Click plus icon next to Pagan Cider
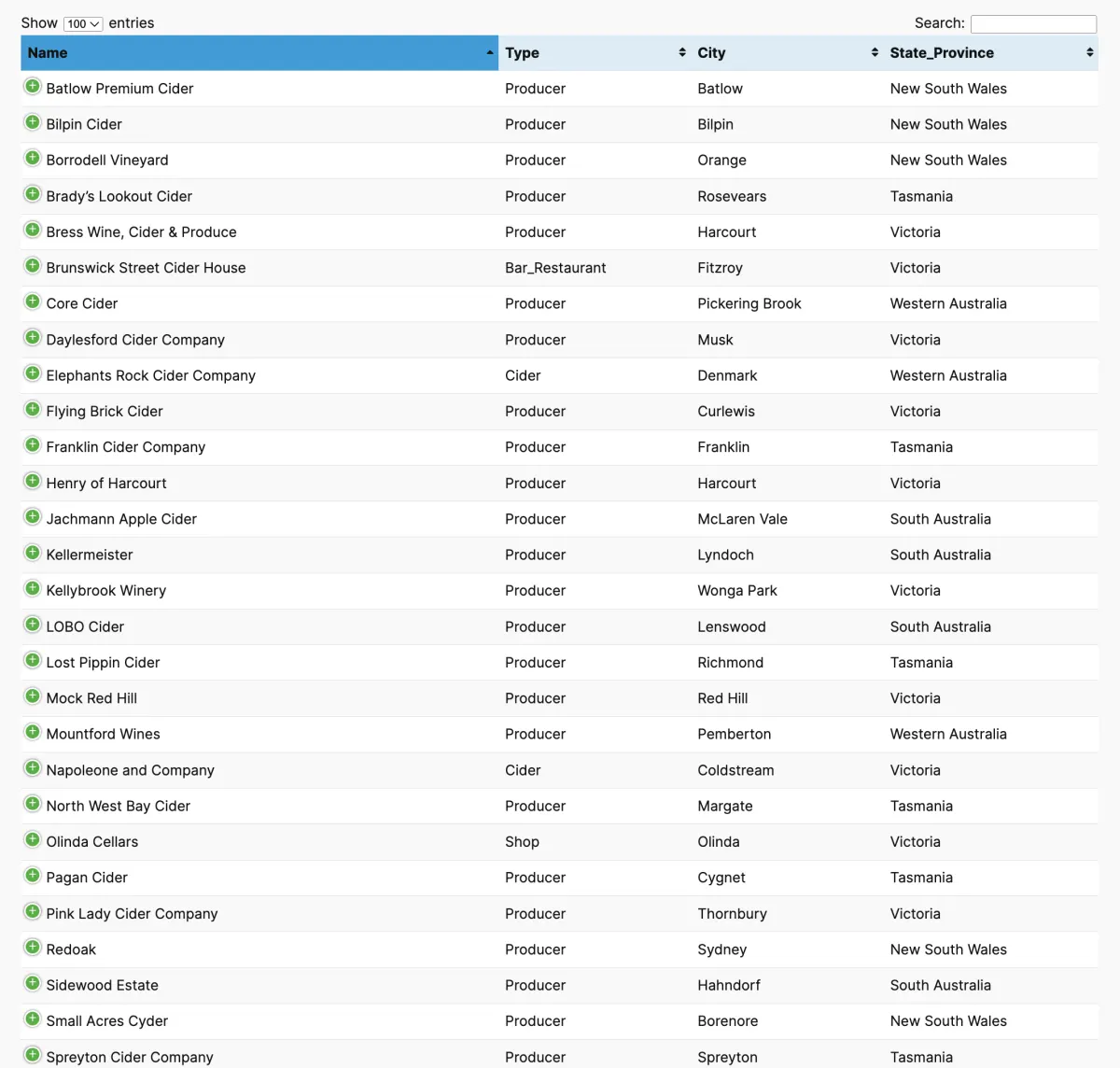 pyautogui.click(x=33, y=876)
